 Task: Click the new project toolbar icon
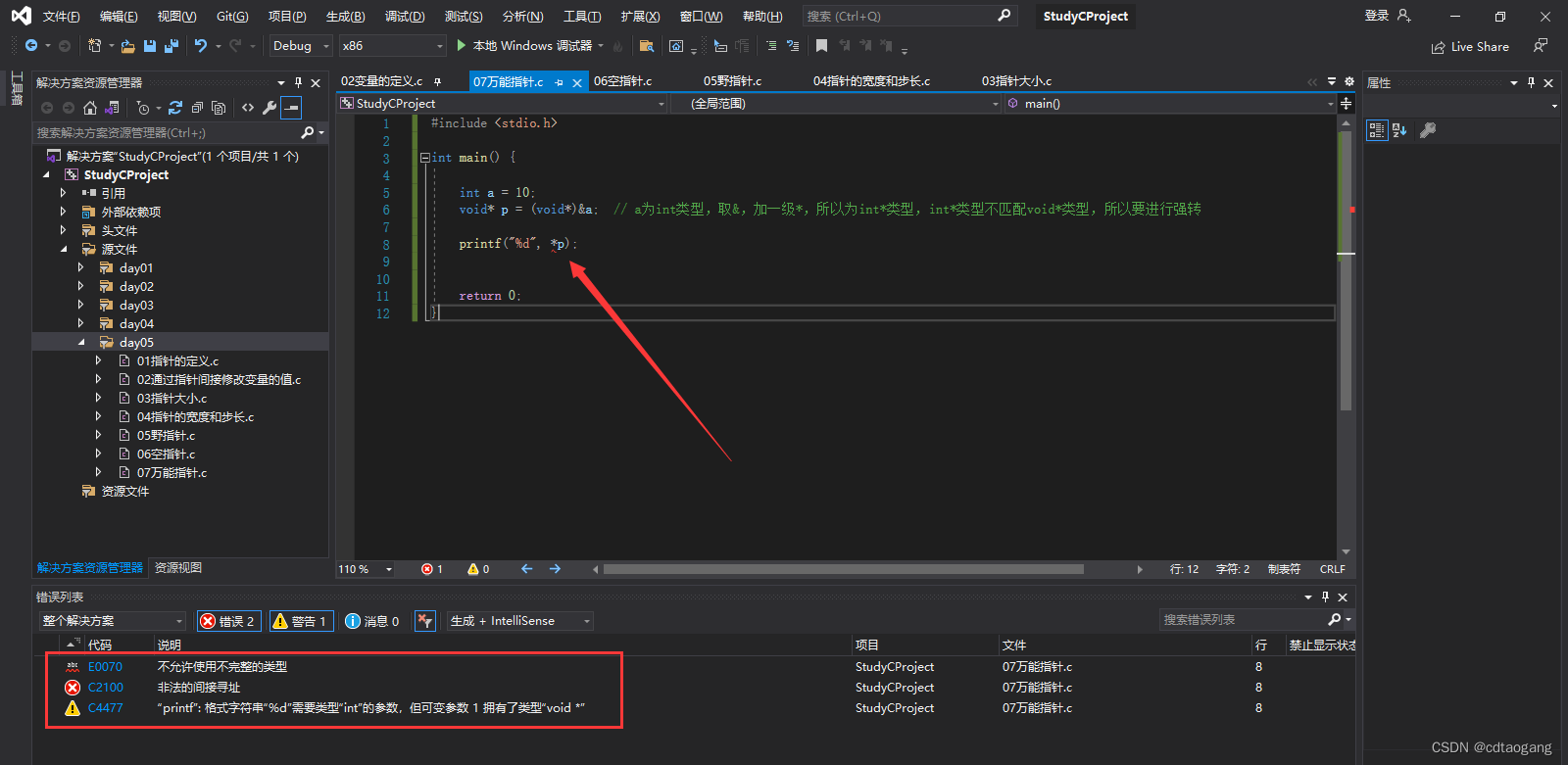pos(95,46)
